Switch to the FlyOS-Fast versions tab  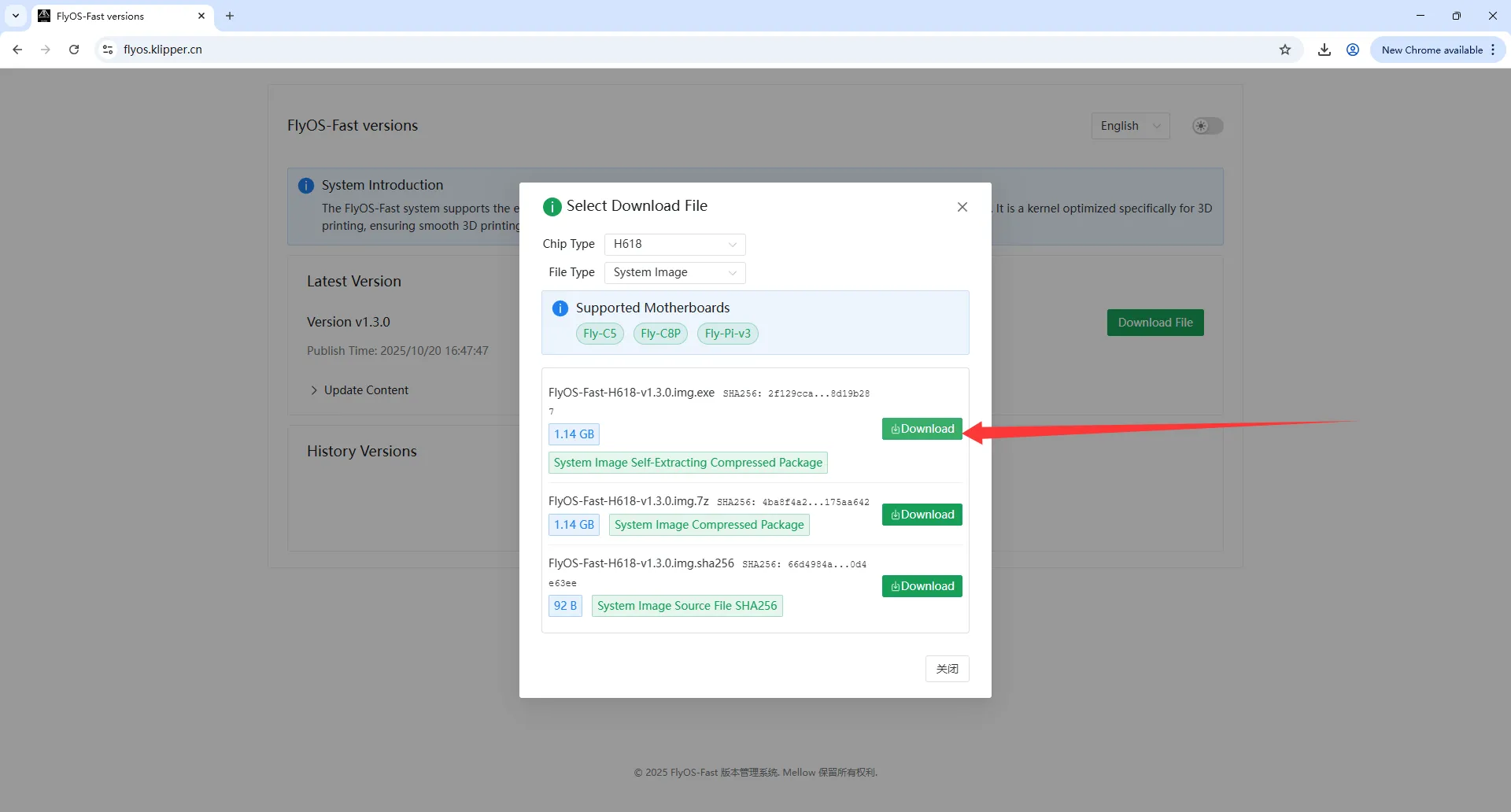118,16
